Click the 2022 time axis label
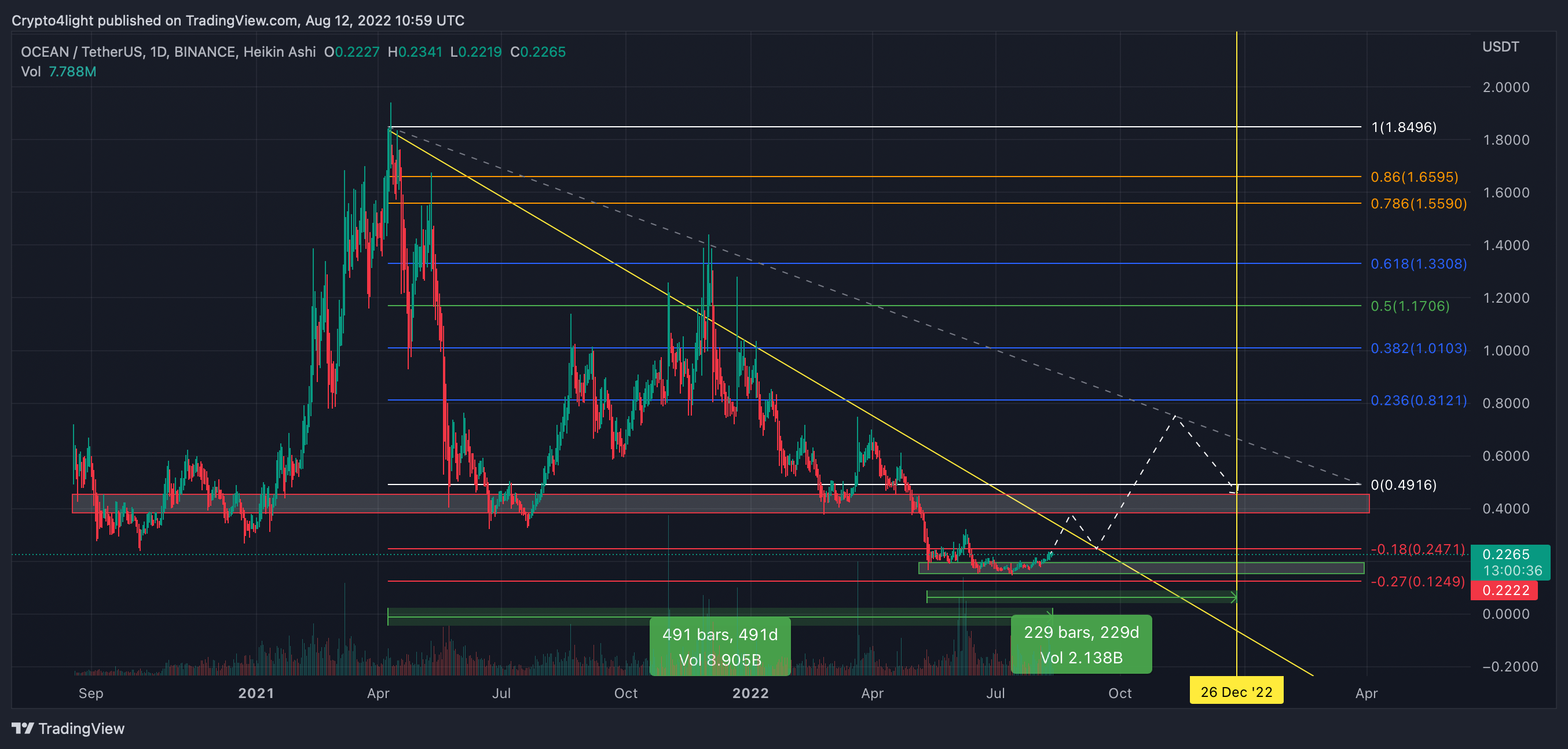Image resolution: width=1568 pixels, height=749 pixels. [750, 693]
